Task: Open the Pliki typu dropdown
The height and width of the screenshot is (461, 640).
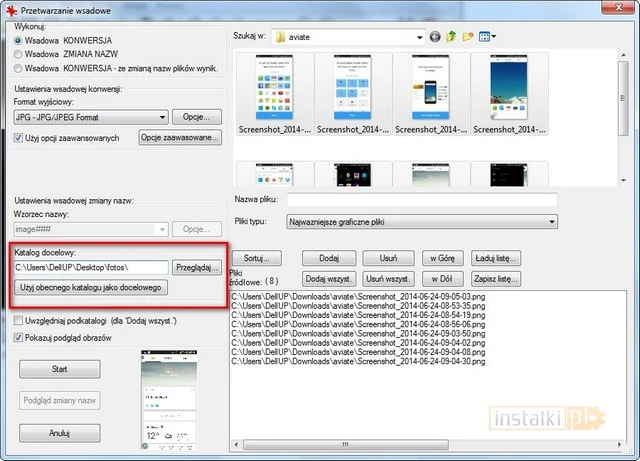Action: click(552, 221)
